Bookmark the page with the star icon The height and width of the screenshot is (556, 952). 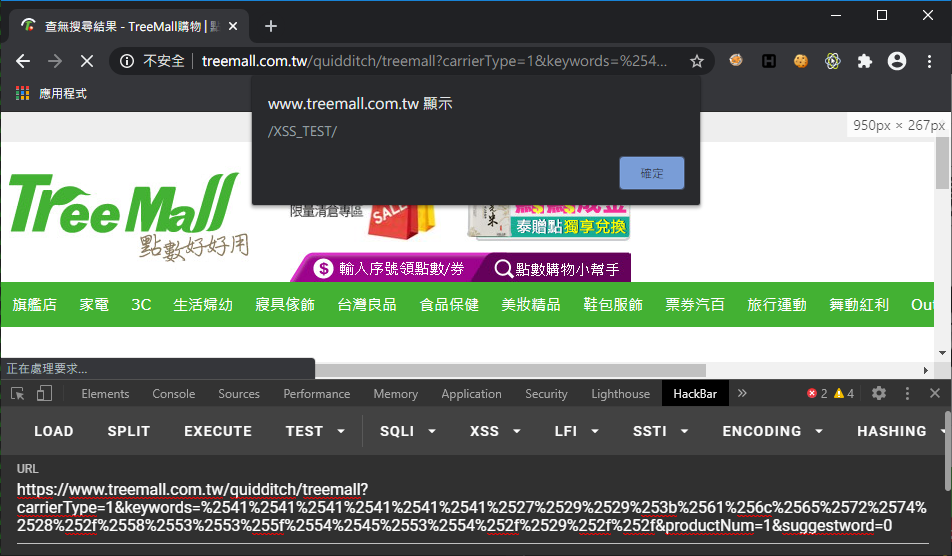pyautogui.click(x=696, y=61)
